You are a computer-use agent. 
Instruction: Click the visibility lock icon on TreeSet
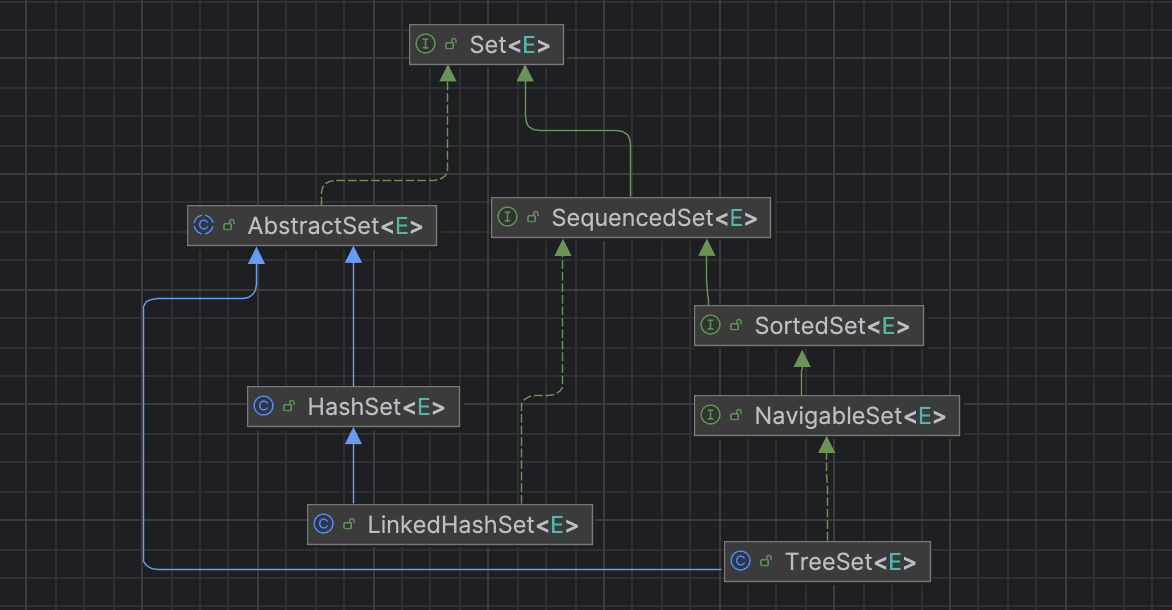click(x=766, y=562)
